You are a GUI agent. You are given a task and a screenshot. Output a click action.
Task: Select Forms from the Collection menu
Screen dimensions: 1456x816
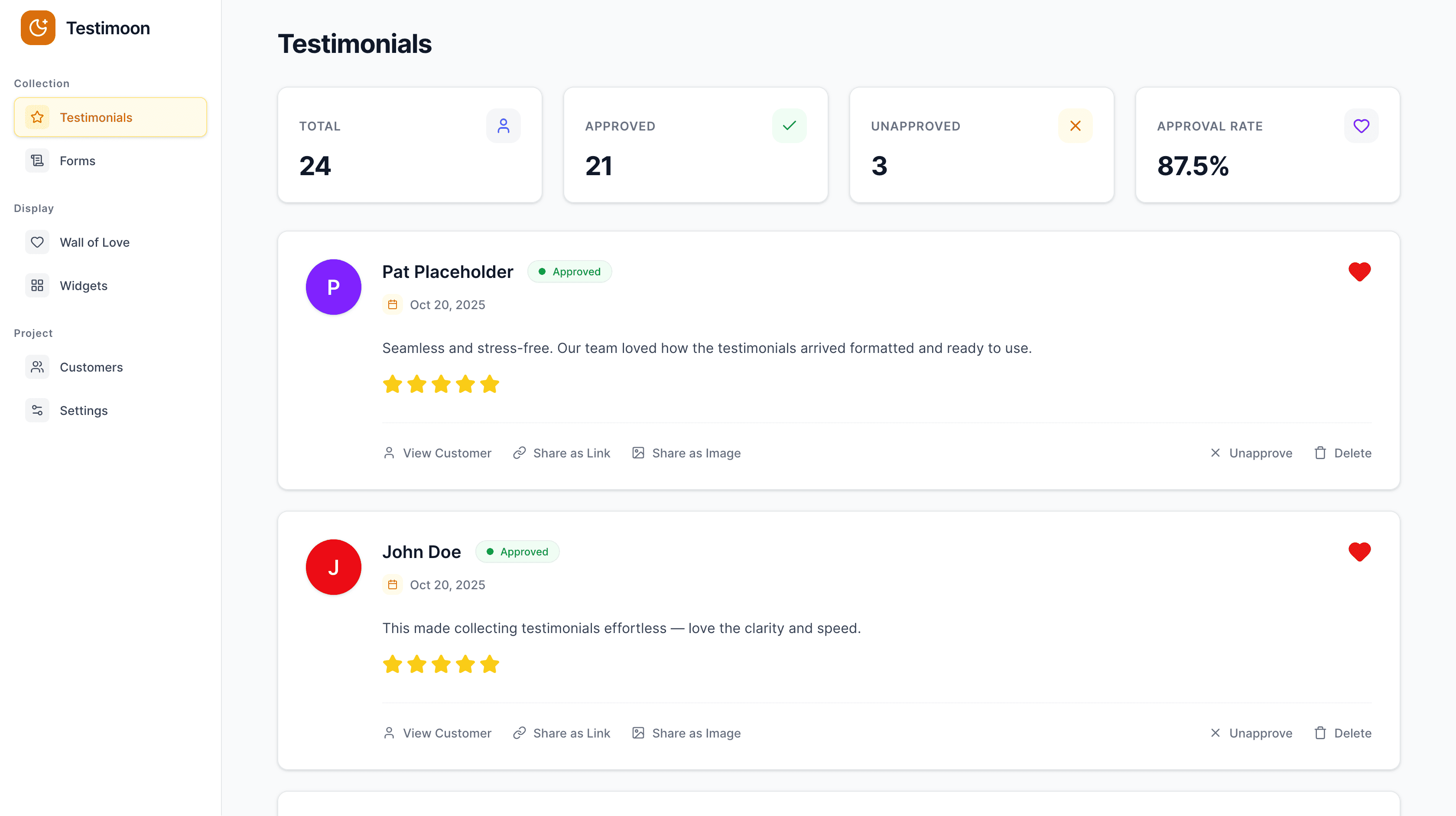pos(78,160)
